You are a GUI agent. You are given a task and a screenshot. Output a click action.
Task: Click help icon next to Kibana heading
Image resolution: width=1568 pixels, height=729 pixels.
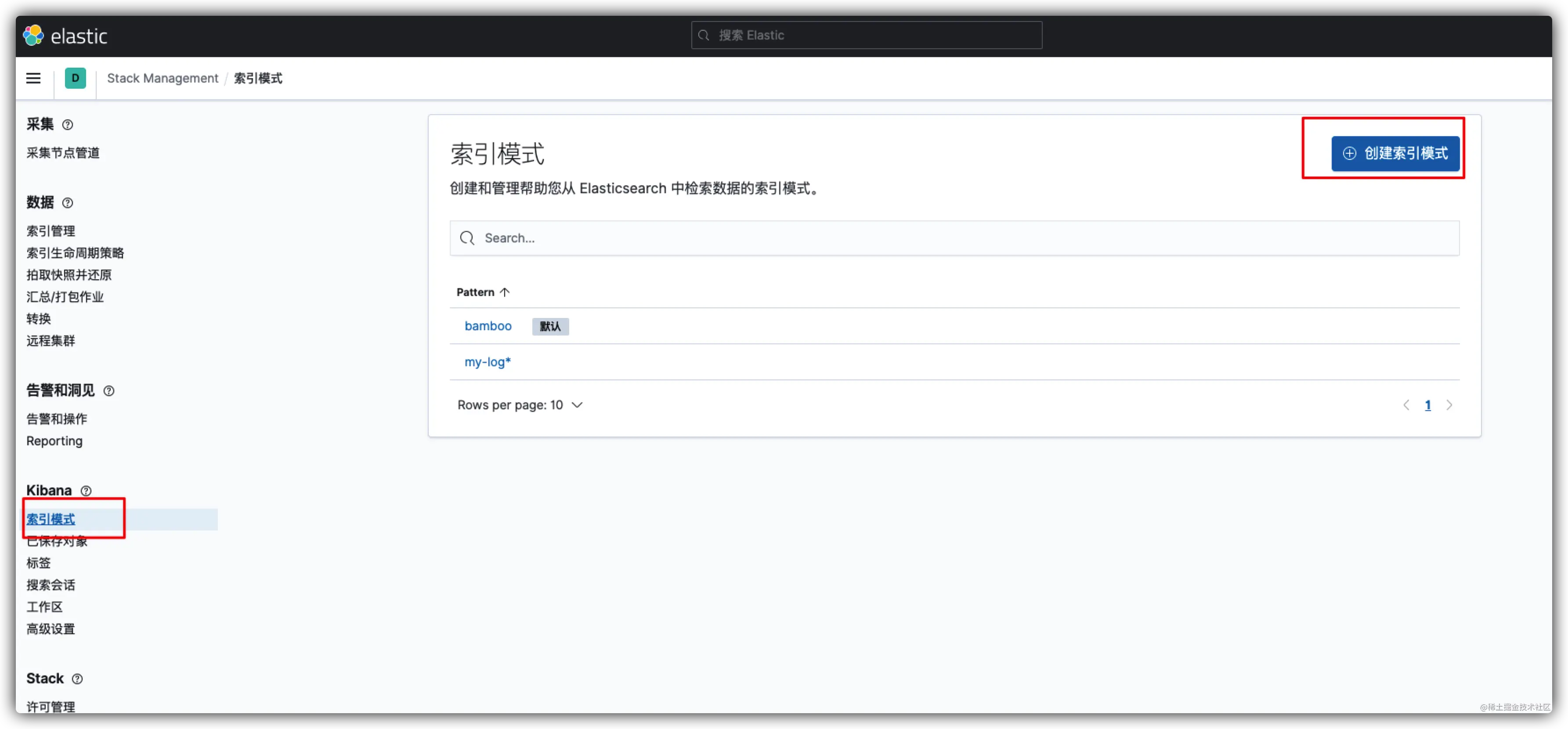[87, 491]
